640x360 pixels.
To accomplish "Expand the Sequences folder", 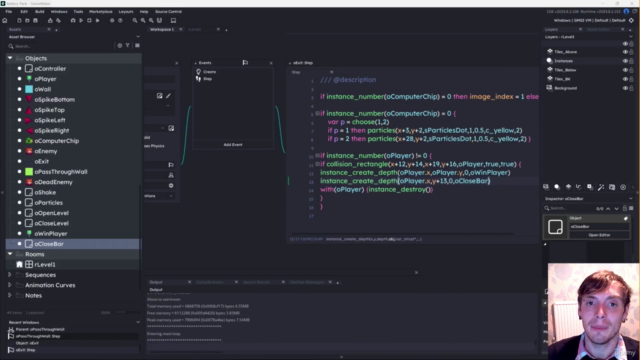I will pos(10,275).
